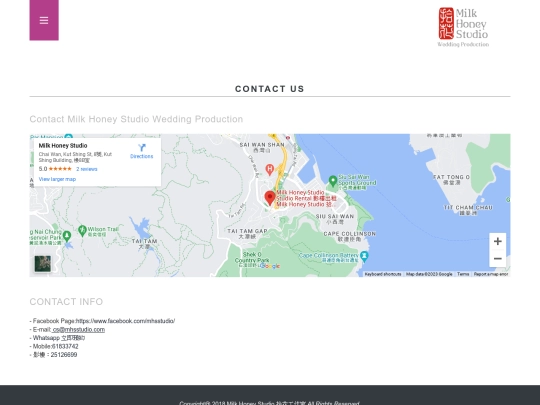540x405 pixels.
Task: Click the Facebook page URL text
Action: pos(125,321)
